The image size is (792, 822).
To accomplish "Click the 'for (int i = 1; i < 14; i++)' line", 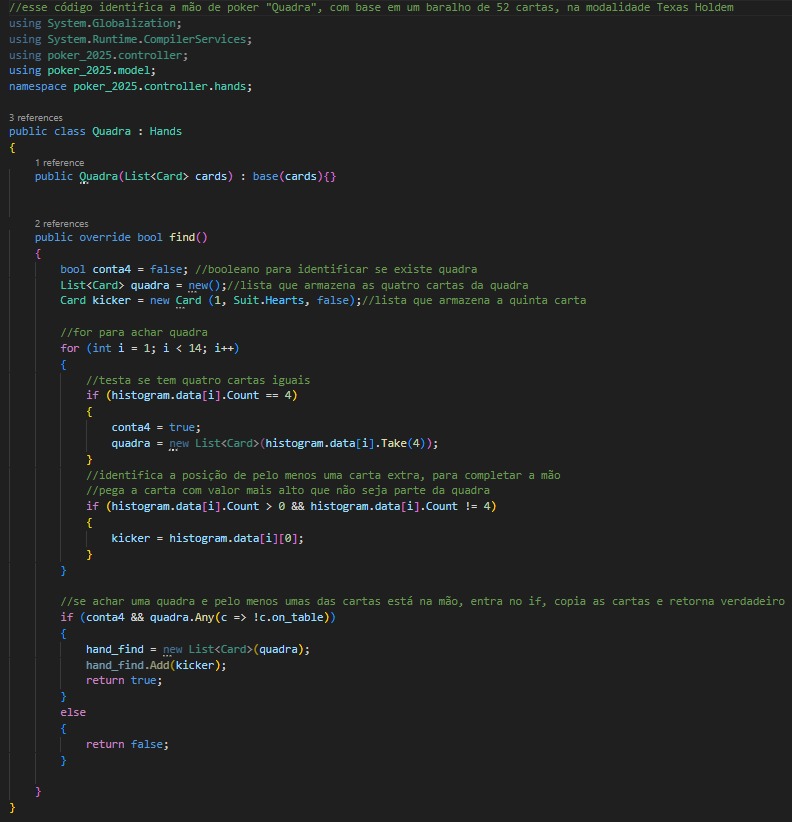I will (149, 348).
